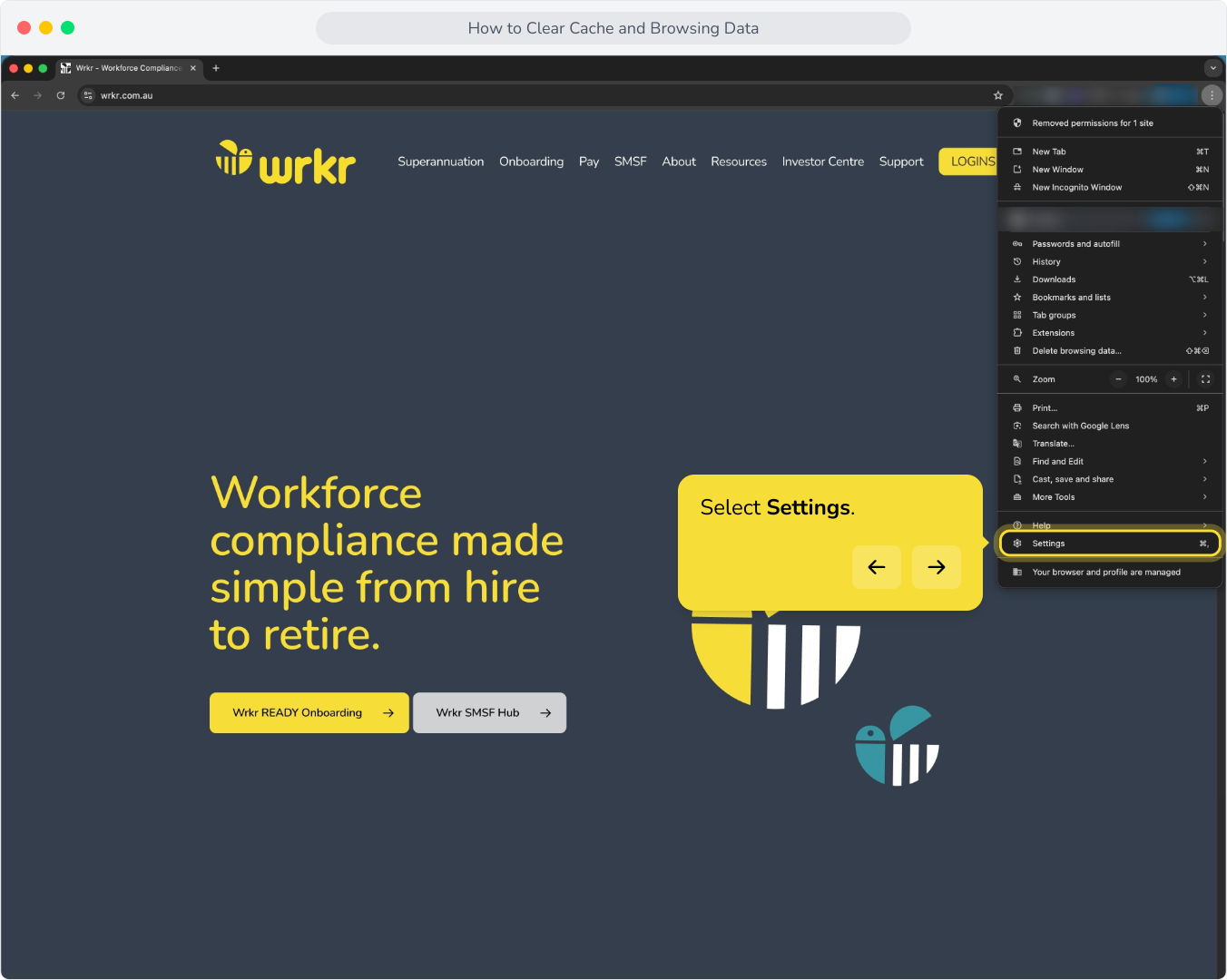Image resolution: width=1227 pixels, height=980 pixels.
Task: Click the site information icon beside wrkr.com.au
Action: (x=88, y=95)
